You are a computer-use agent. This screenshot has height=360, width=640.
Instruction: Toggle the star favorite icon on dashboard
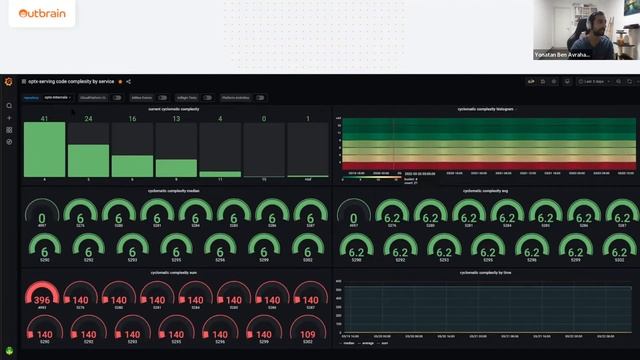click(120, 82)
